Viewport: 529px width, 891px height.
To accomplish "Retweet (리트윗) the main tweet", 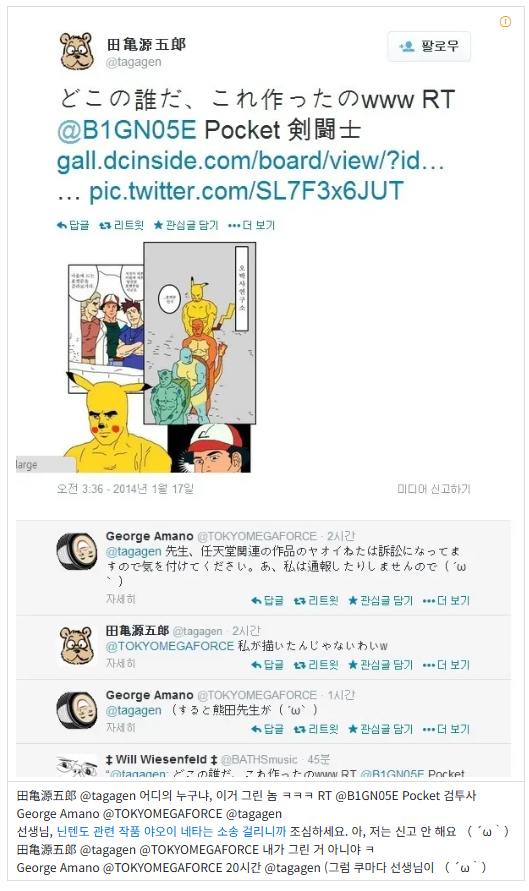I will tap(122, 225).
